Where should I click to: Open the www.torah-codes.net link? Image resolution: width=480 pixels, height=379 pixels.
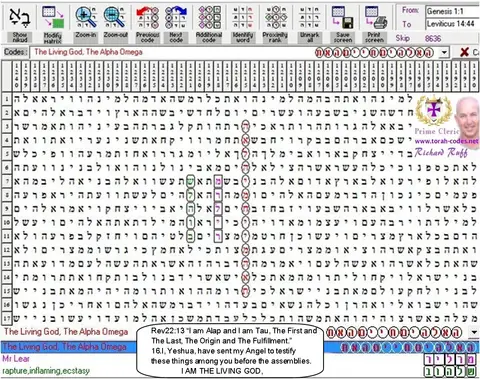pyautogui.click(x=447, y=141)
